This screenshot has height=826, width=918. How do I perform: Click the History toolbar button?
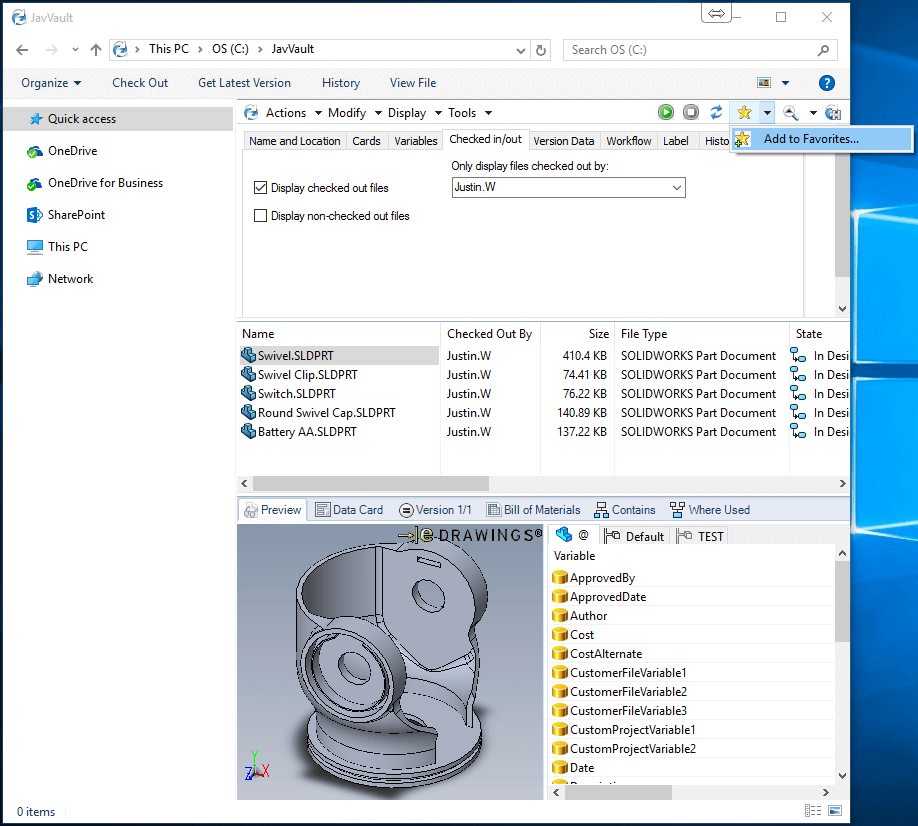pos(341,83)
